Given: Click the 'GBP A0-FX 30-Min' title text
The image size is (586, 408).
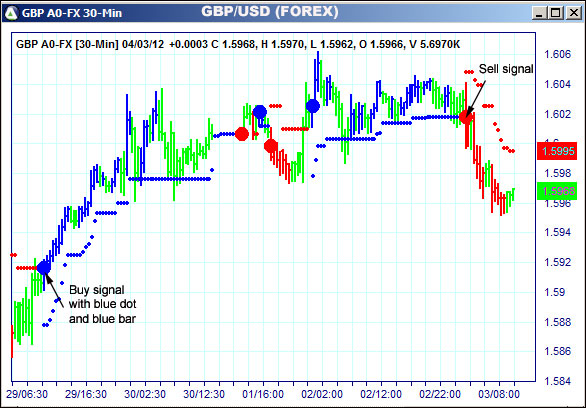Looking at the screenshot, I should point(72,13).
